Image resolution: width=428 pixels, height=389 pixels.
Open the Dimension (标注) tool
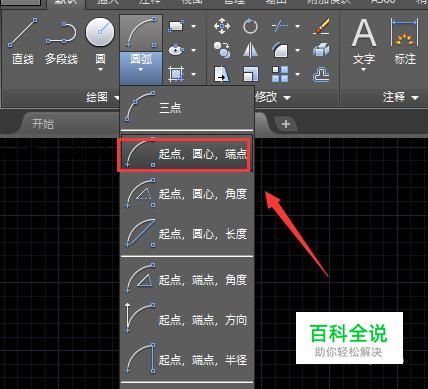click(x=405, y=41)
